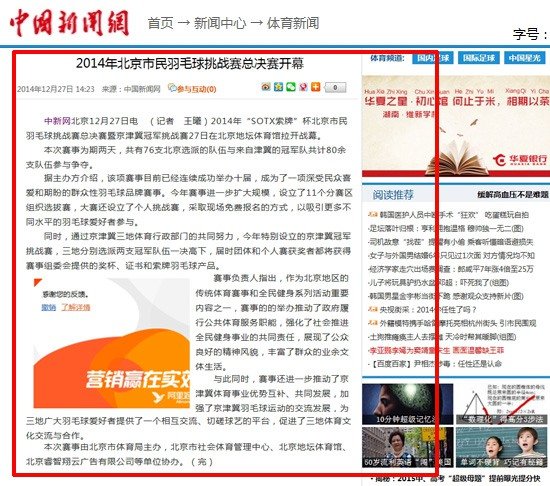Image resolution: width=550 pixels, height=486 pixels.
Task: Click 了解详情 link in the ad box
Action: (x=76, y=308)
